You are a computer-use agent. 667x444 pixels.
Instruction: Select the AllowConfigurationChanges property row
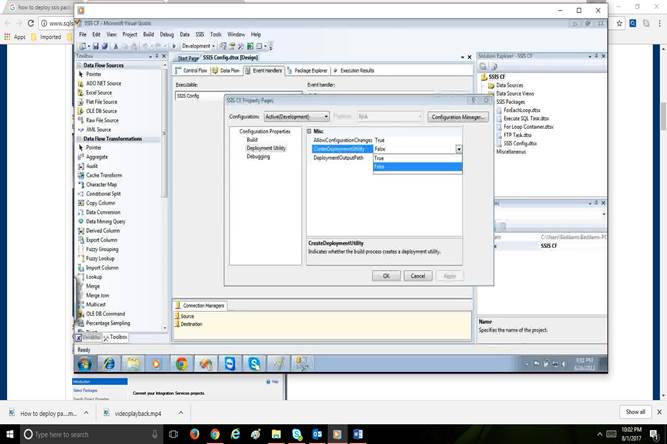[x=387, y=140]
